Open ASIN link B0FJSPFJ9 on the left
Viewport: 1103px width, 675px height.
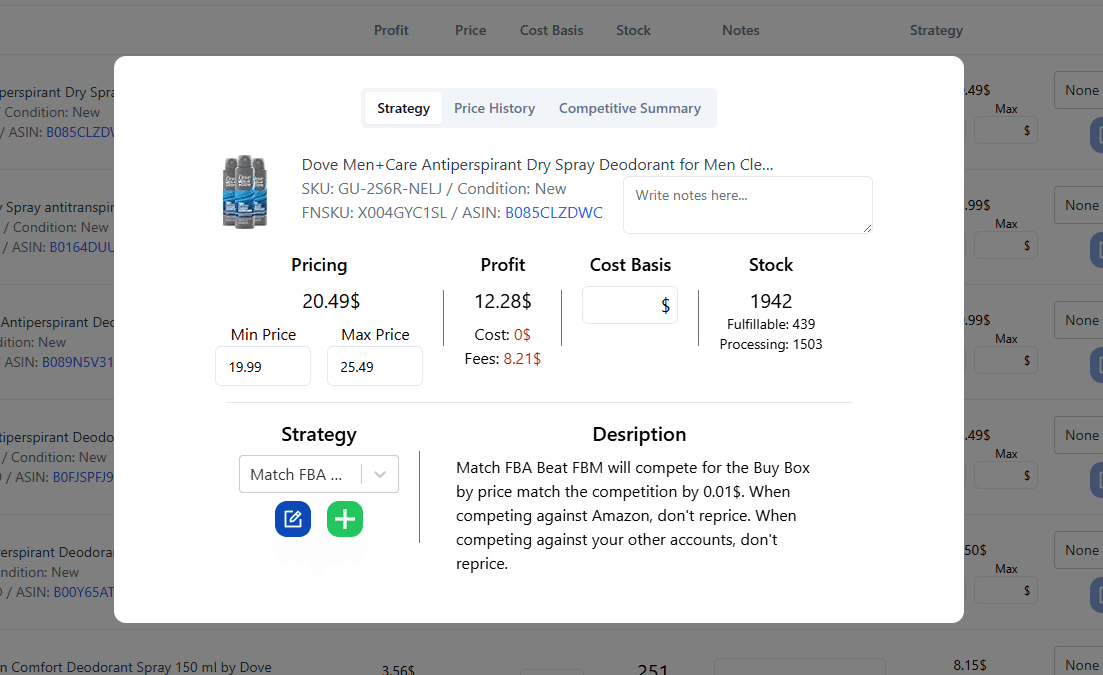[80, 477]
